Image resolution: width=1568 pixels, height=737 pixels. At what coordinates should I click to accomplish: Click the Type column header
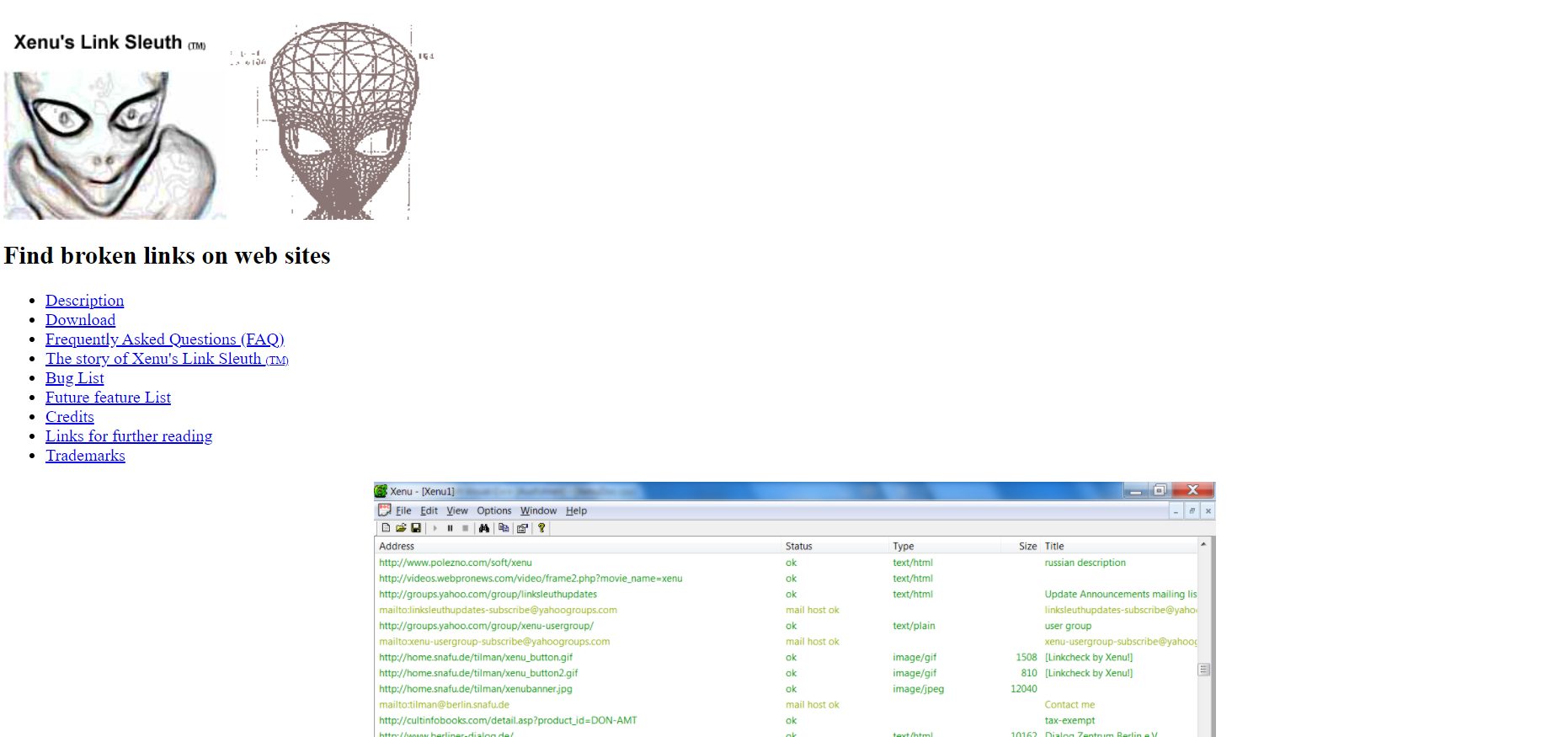[903, 546]
